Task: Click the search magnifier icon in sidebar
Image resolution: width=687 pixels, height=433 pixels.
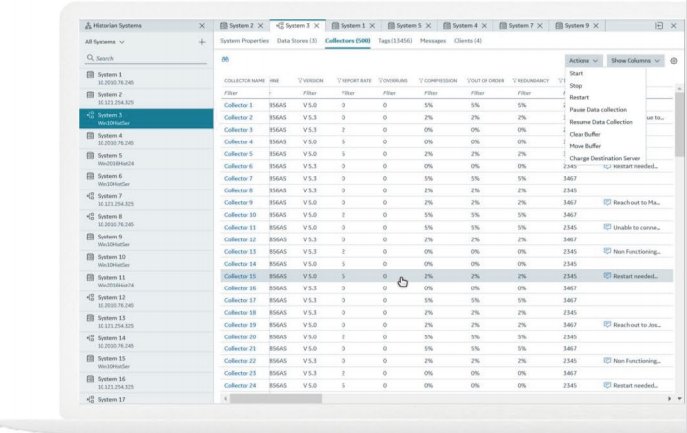Action: 90,58
